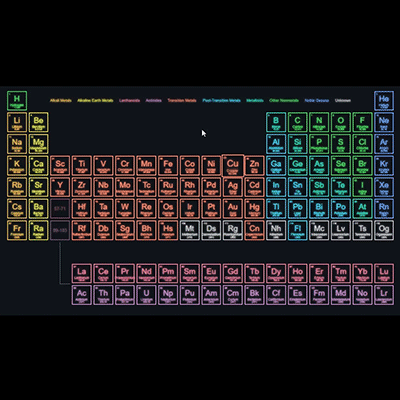Click the Boron (B) tile

276,122
